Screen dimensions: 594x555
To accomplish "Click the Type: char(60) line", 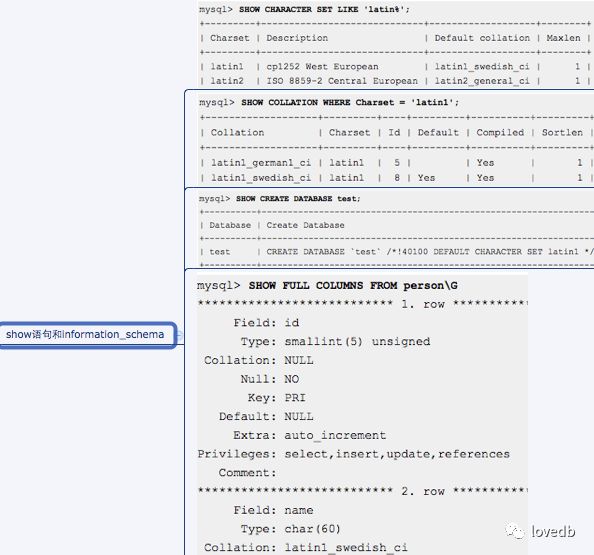I will coord(291,529).
